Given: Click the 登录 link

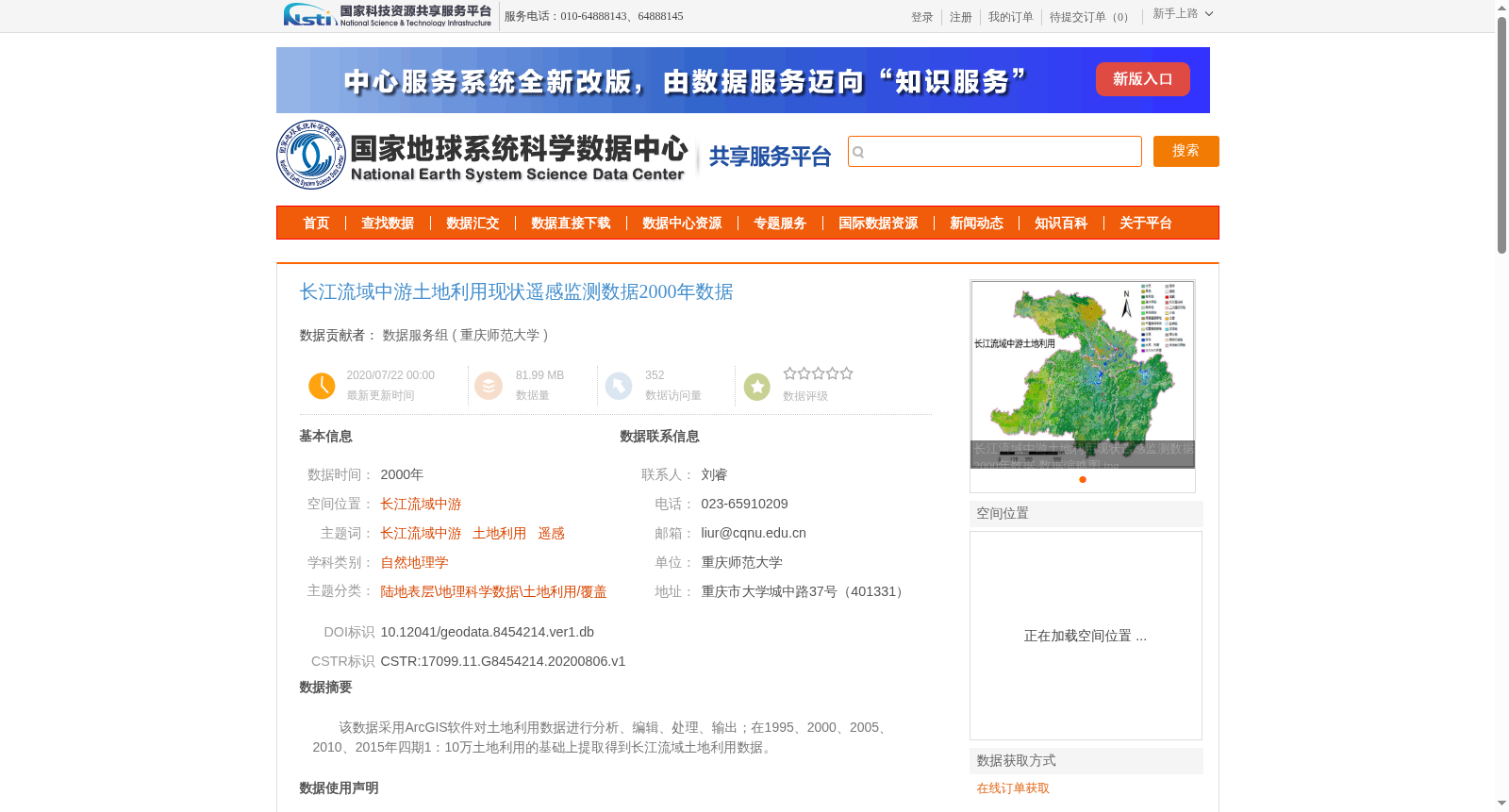Looking at the screenshot, I should pyautogui.click(x=922, y=17).
